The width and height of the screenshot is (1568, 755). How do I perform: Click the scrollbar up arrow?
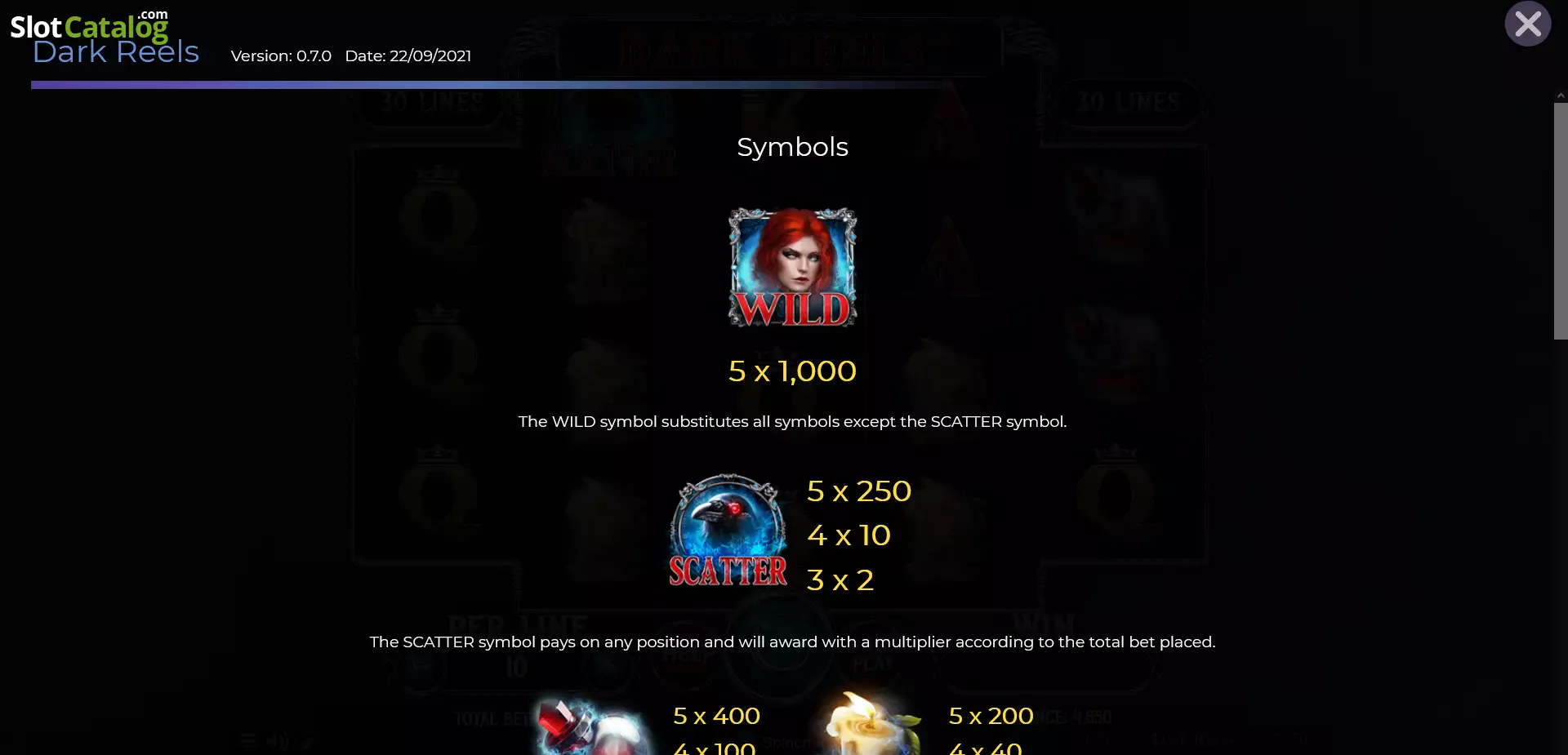point(1561,95)
